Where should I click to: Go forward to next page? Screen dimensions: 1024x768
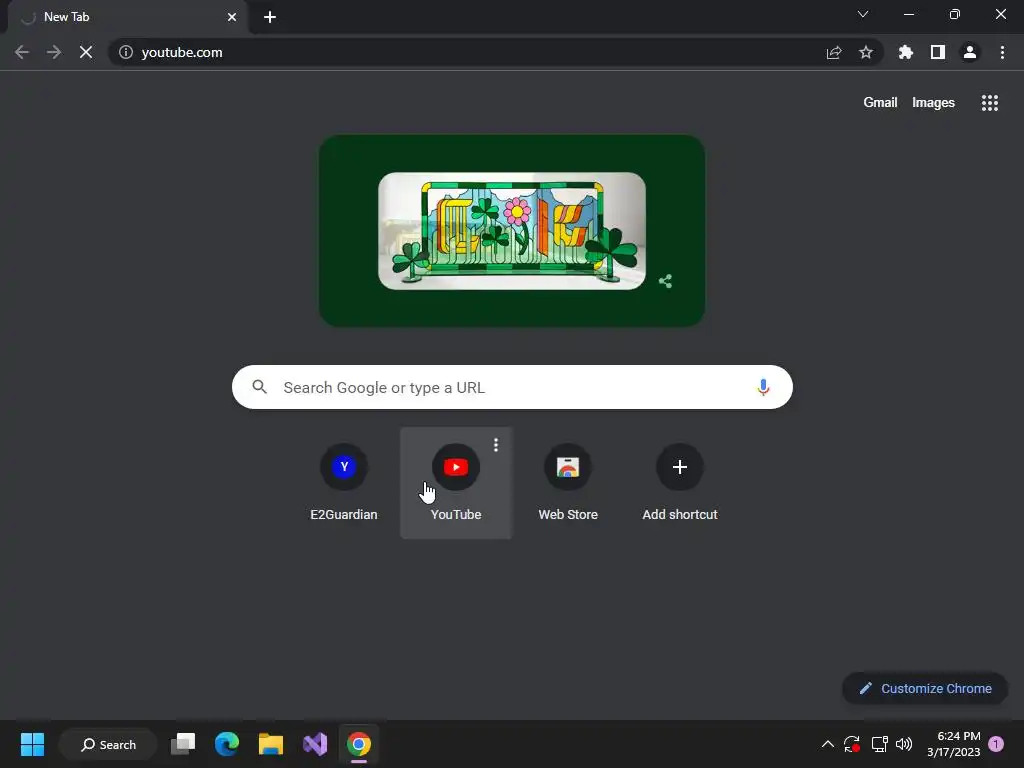(x=54, y=52)
